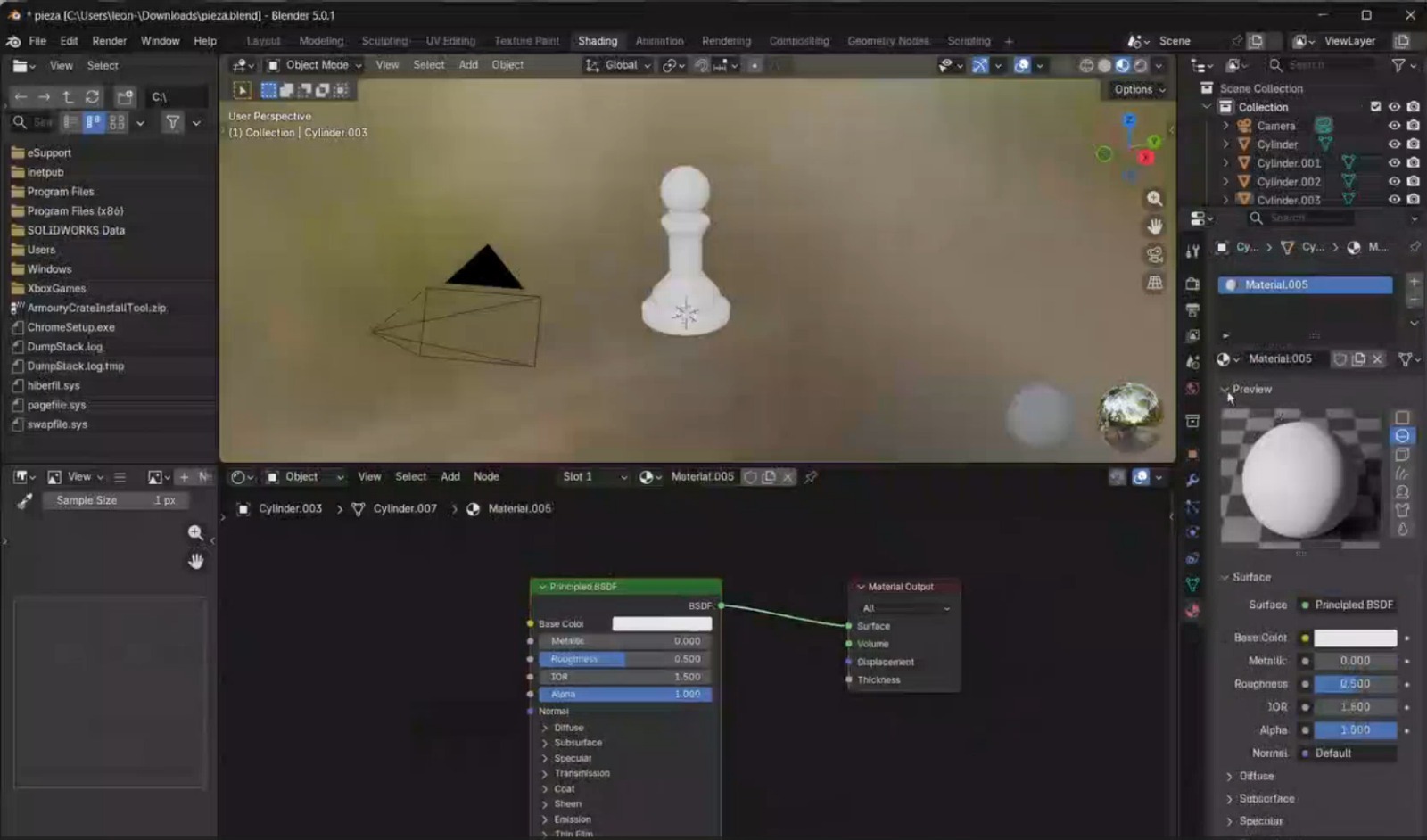Switch viewport to Rendered shading mode
Screen dimensions: 1427x840
(x=1142, y=65)
